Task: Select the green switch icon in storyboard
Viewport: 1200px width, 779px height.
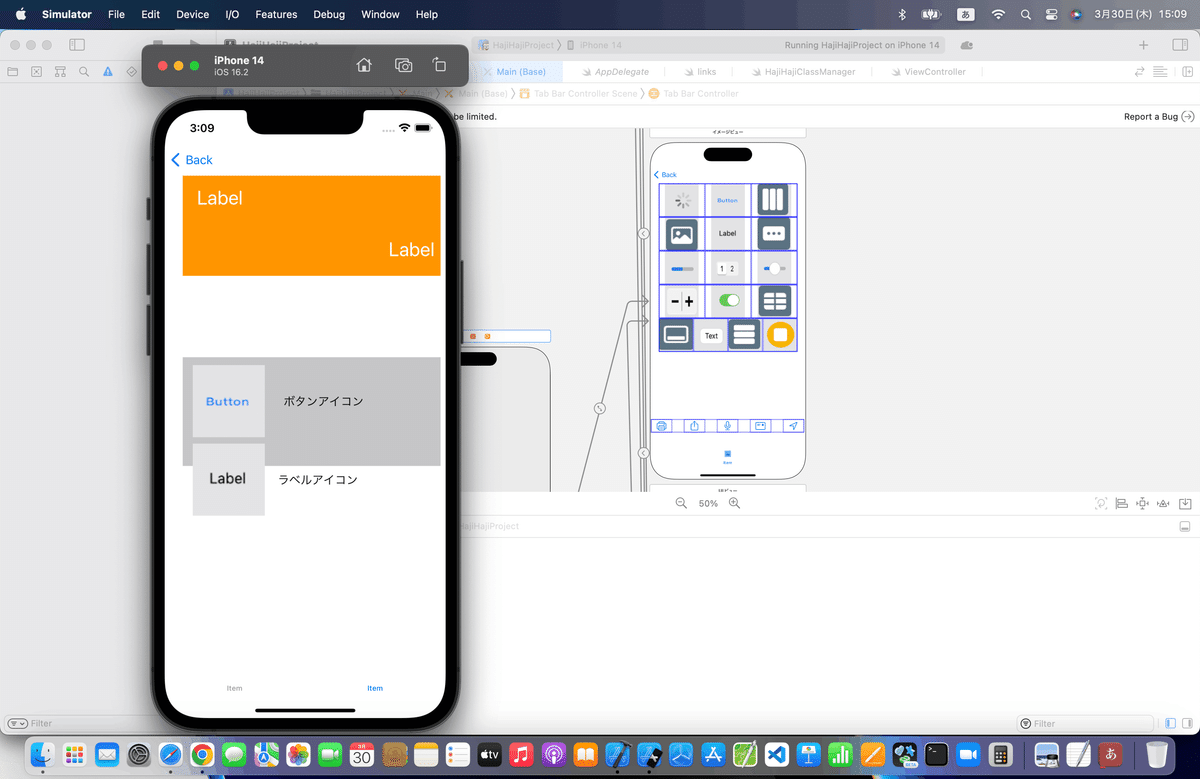Action: [727, 301]
